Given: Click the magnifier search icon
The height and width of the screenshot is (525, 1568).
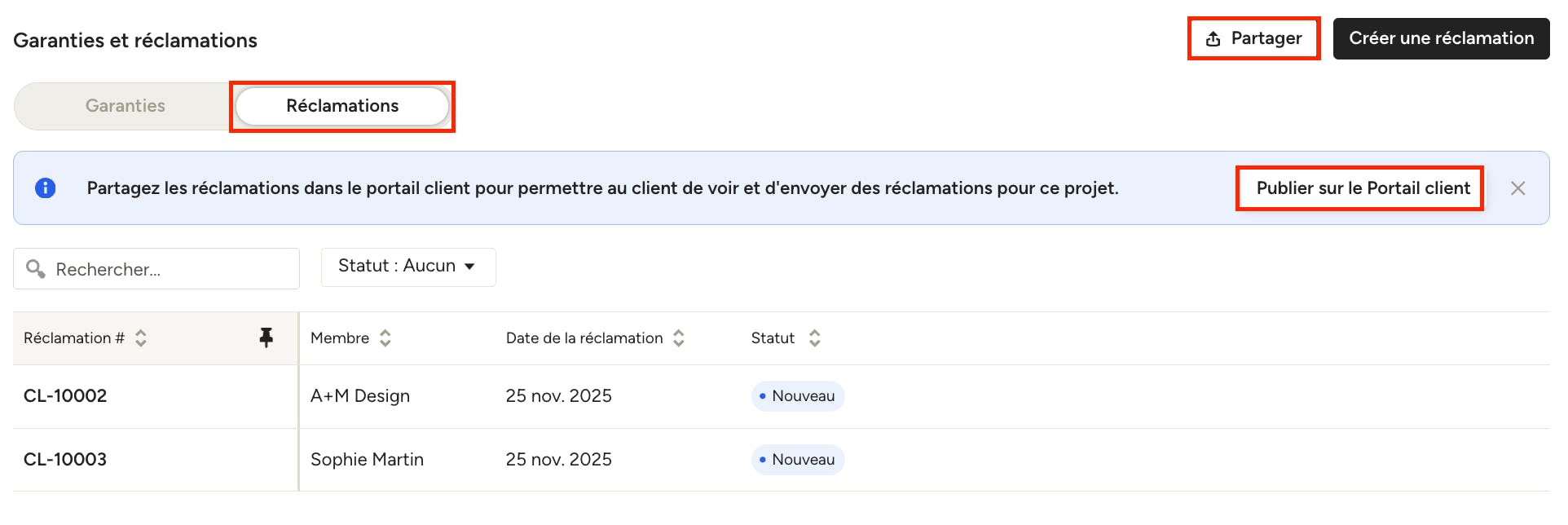Looking at the screenshot, I should [36, 269].
